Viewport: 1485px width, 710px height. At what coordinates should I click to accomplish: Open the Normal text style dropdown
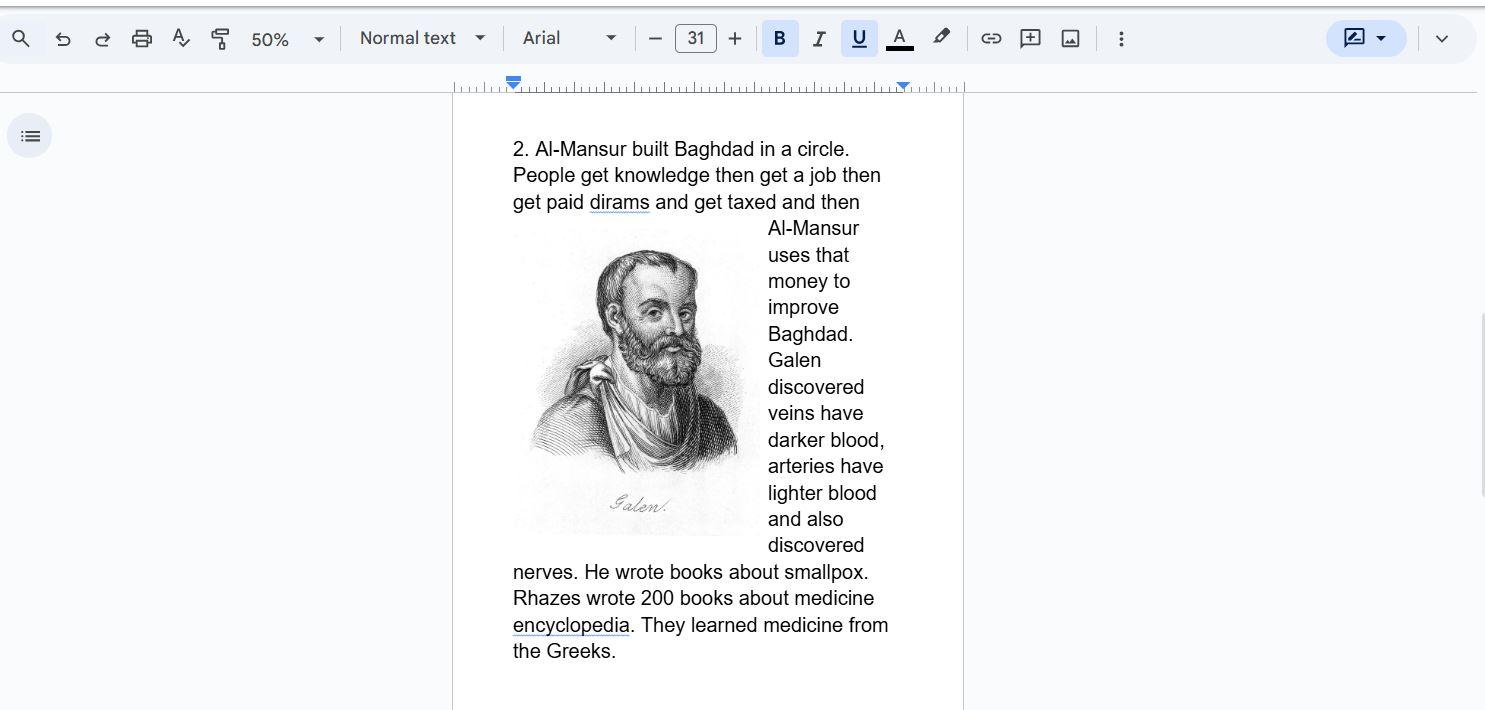(422, 39)
